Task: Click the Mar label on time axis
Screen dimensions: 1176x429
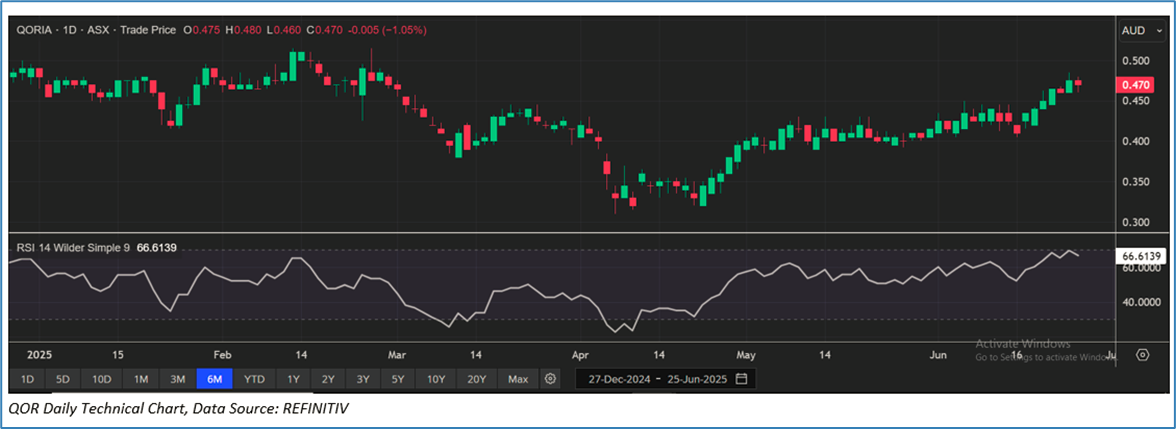Action: tap(397, 355)
